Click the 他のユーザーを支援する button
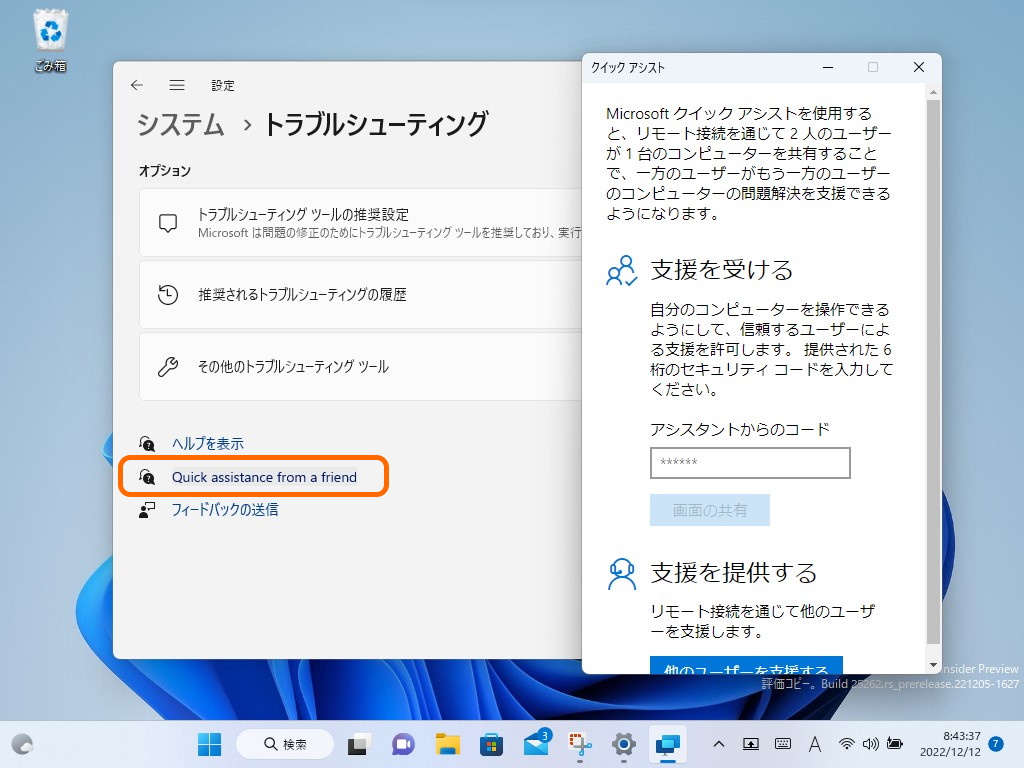The width and height of the screenshot is (1024, 768). tap(746, 668)
